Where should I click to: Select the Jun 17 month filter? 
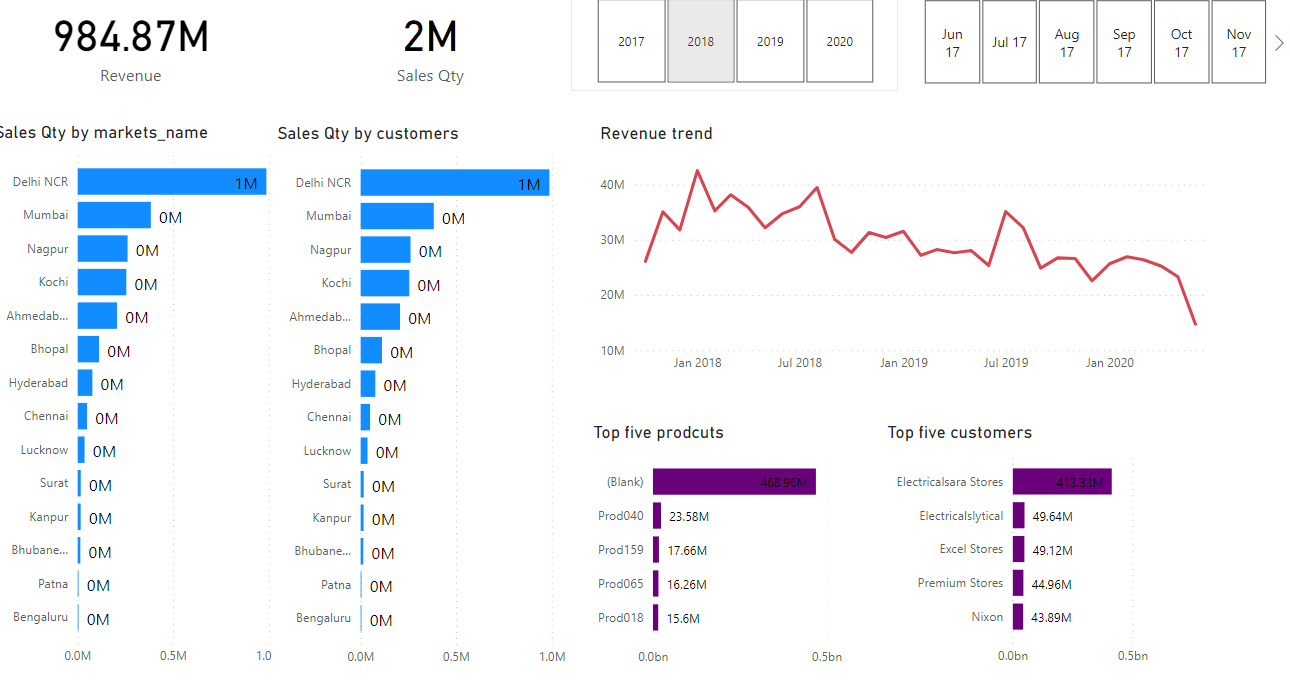pyautogui.click(x=951, y=41)
